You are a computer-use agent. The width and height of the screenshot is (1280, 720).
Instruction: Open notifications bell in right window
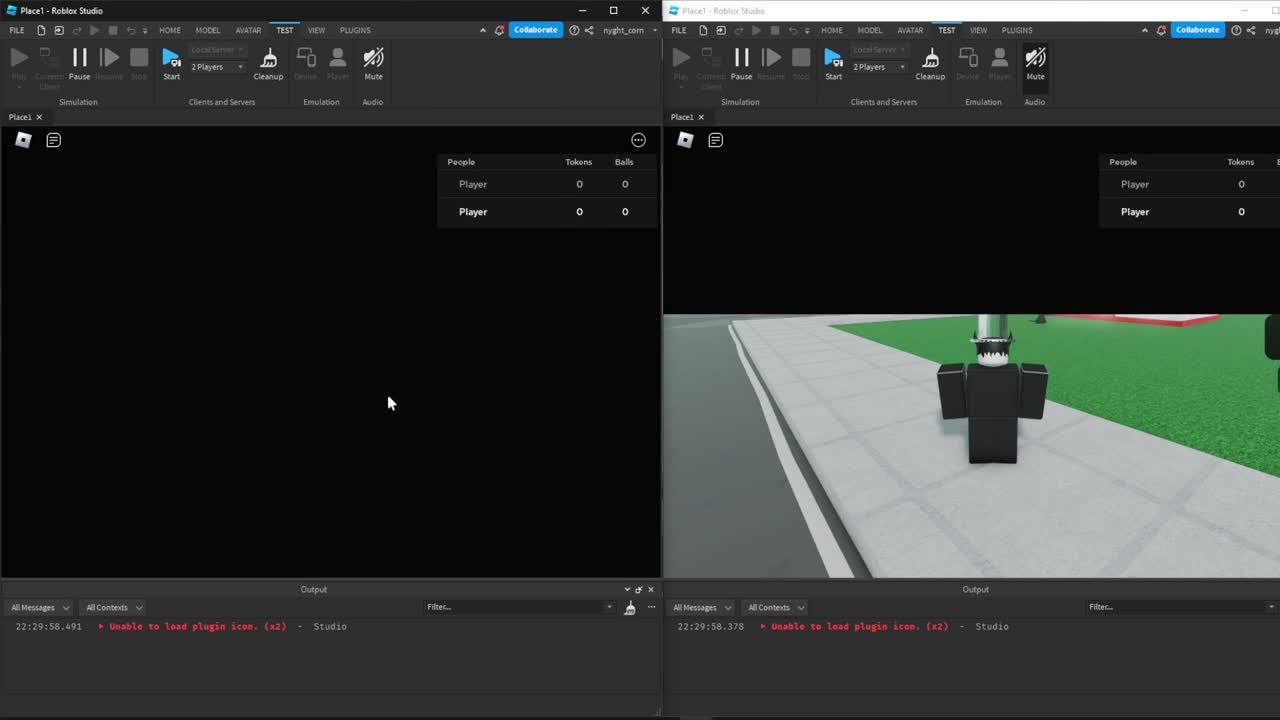[1161, 30]
